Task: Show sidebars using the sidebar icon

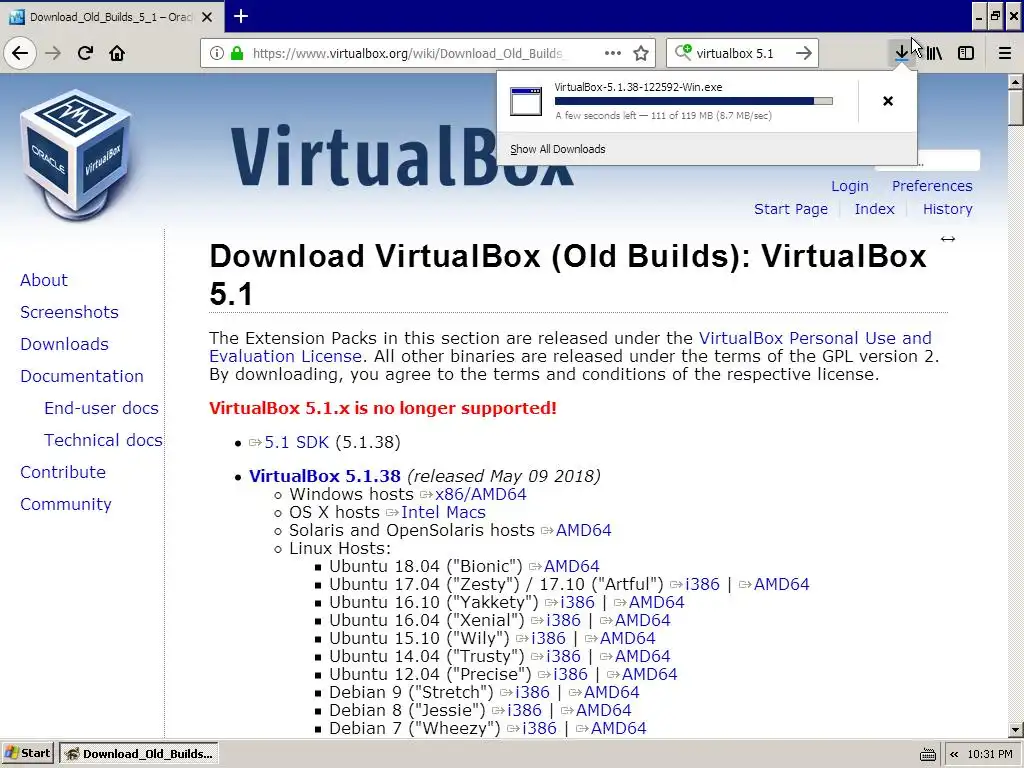Action: tap(966, 53)
